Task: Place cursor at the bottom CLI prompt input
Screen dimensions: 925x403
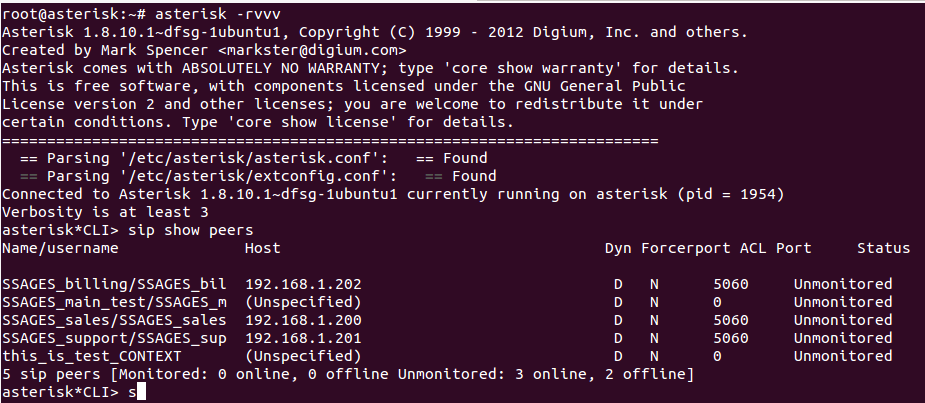Action: [142, 392]
